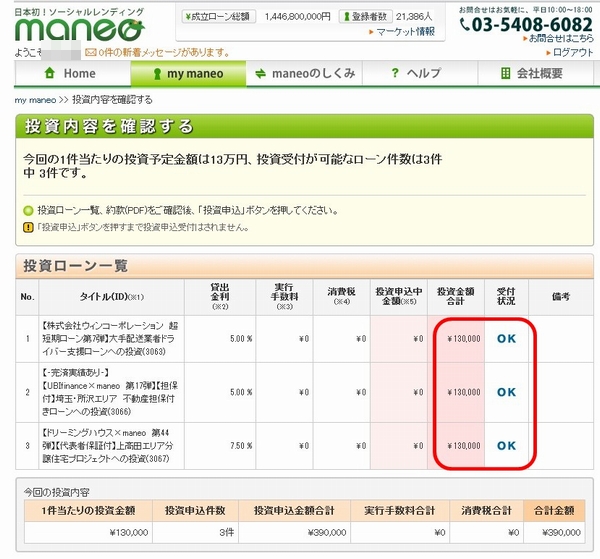Click the my maneo person icon
The image size is (600, 559).
(157, 73)
